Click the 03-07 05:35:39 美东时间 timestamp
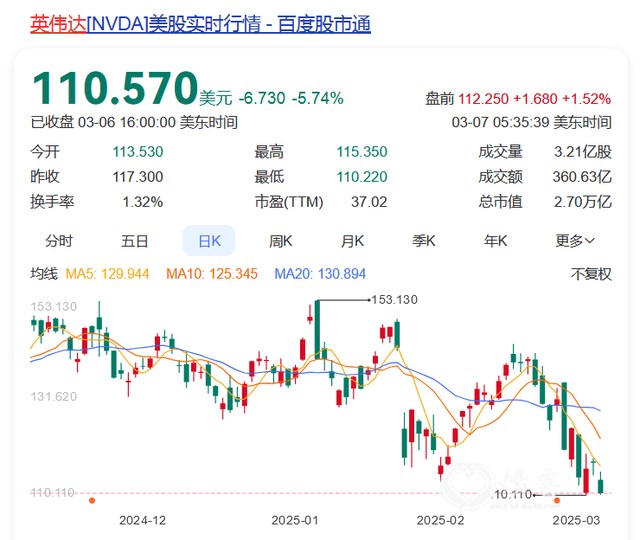 (x=531, y=122)
